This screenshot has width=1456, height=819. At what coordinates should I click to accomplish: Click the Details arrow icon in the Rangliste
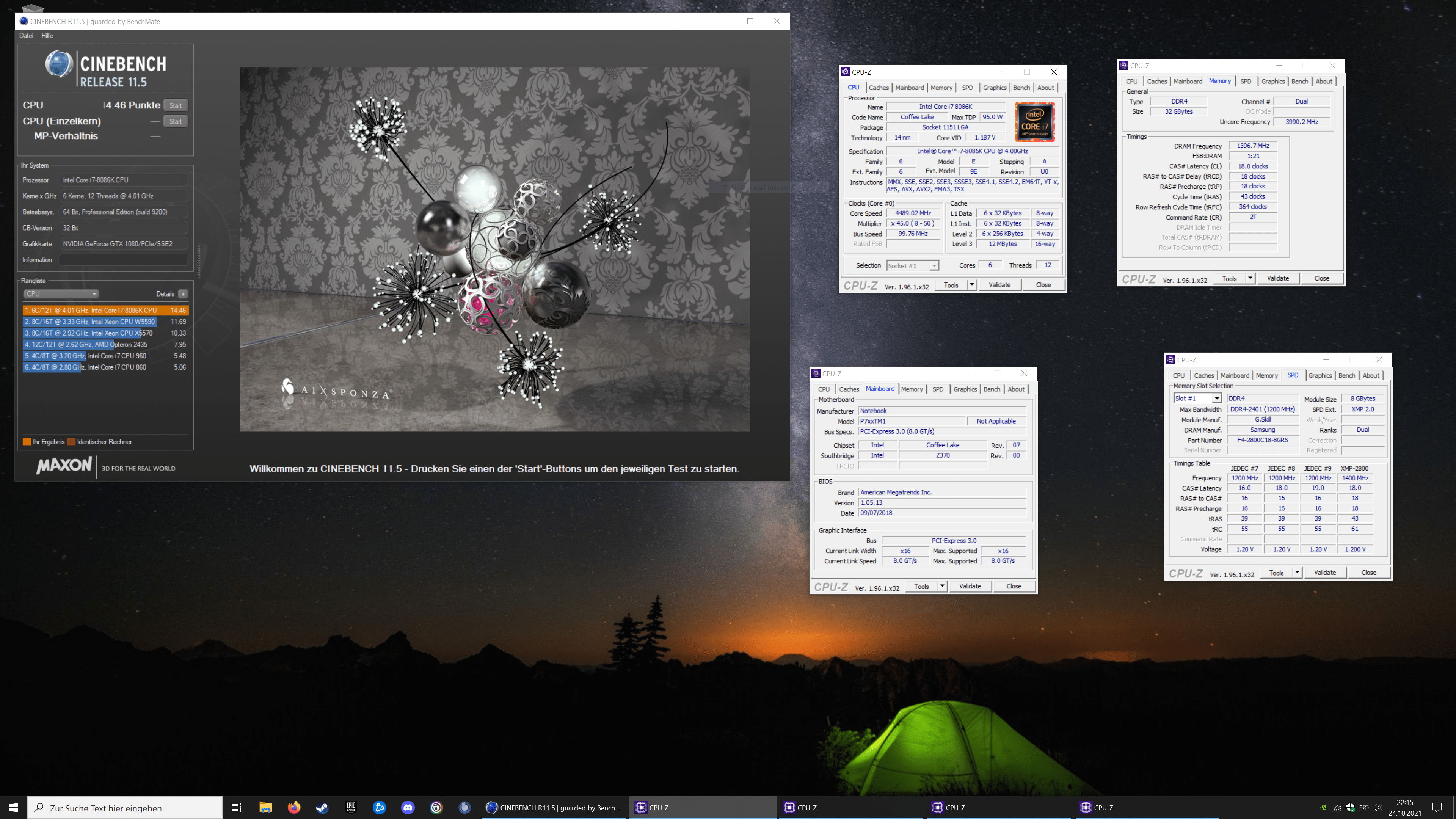click(x=182, y=294)
